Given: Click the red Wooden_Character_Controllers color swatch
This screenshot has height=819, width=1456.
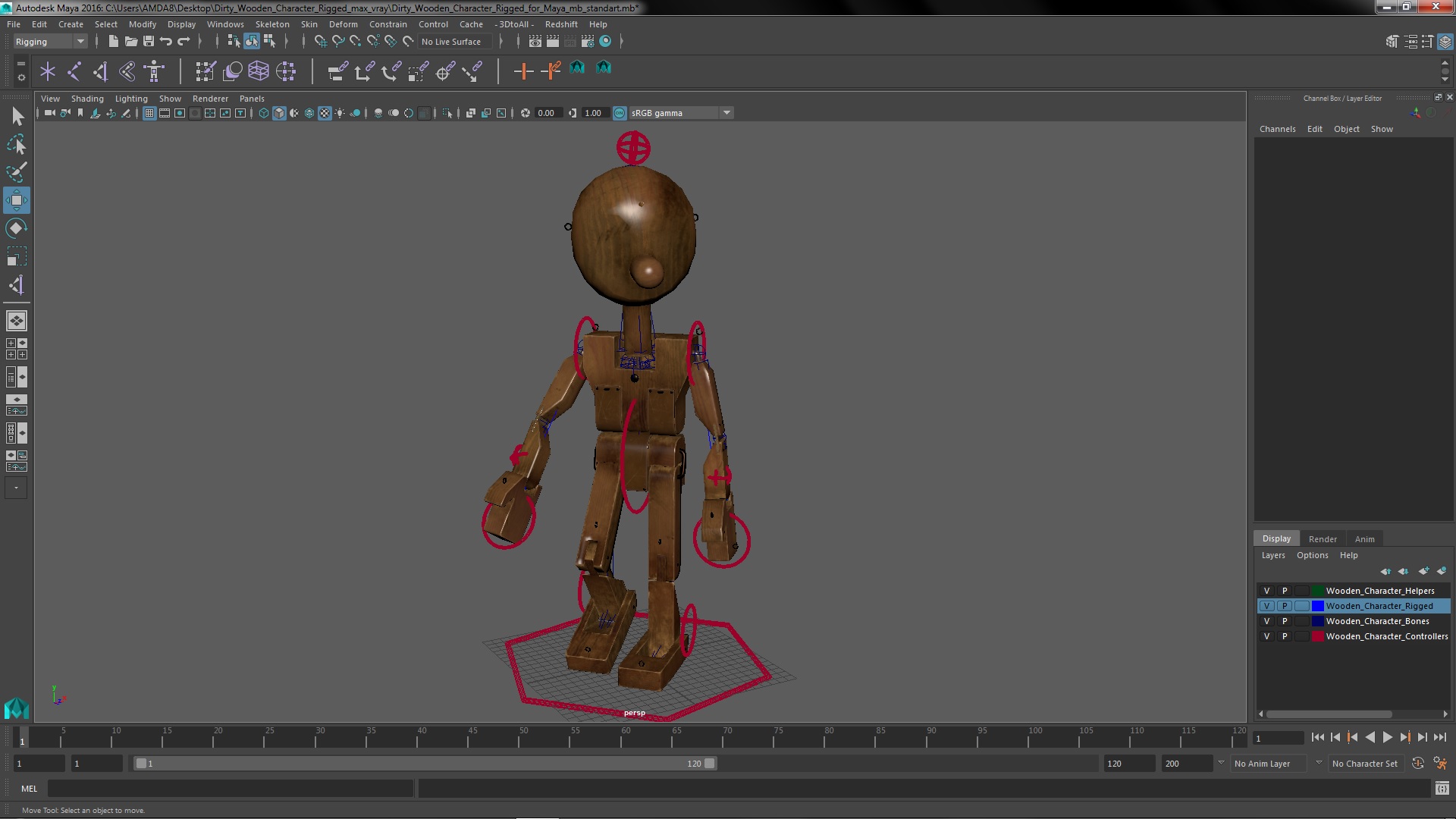Looking at the screenshot, I should [x=1318, y=636].
